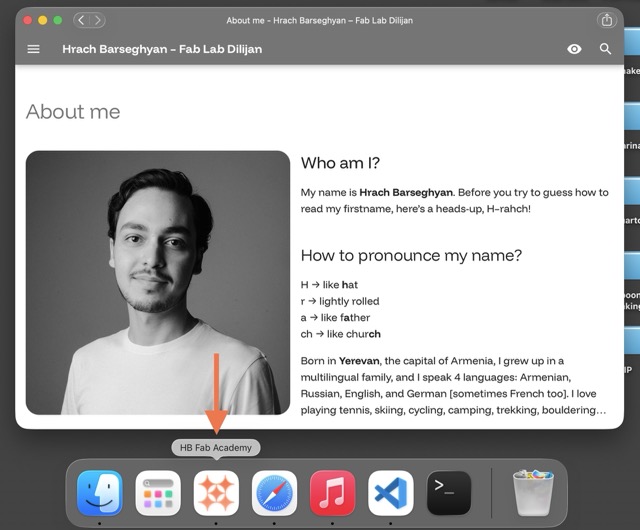Toggle the eye color scheme icon
The width and height of the screenshot is (640, 530).
coord(574,49)
